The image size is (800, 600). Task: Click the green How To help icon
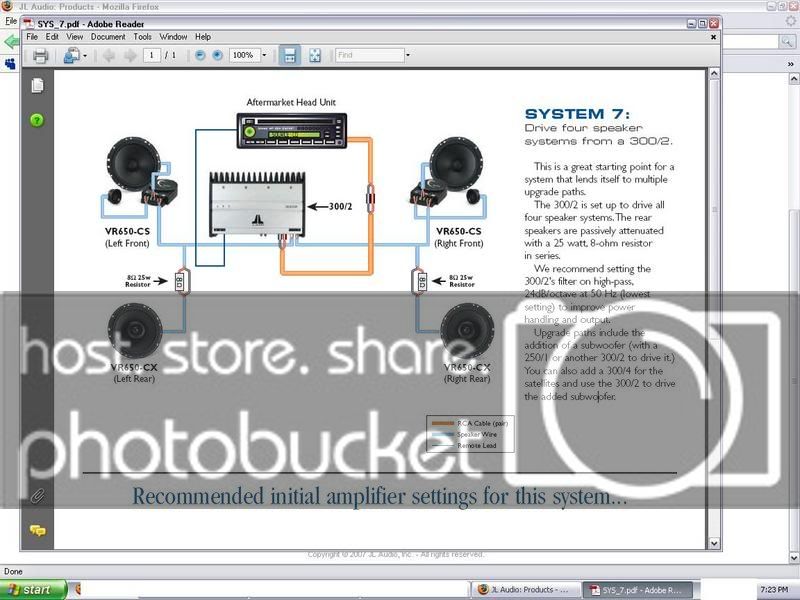pos(37,120)
